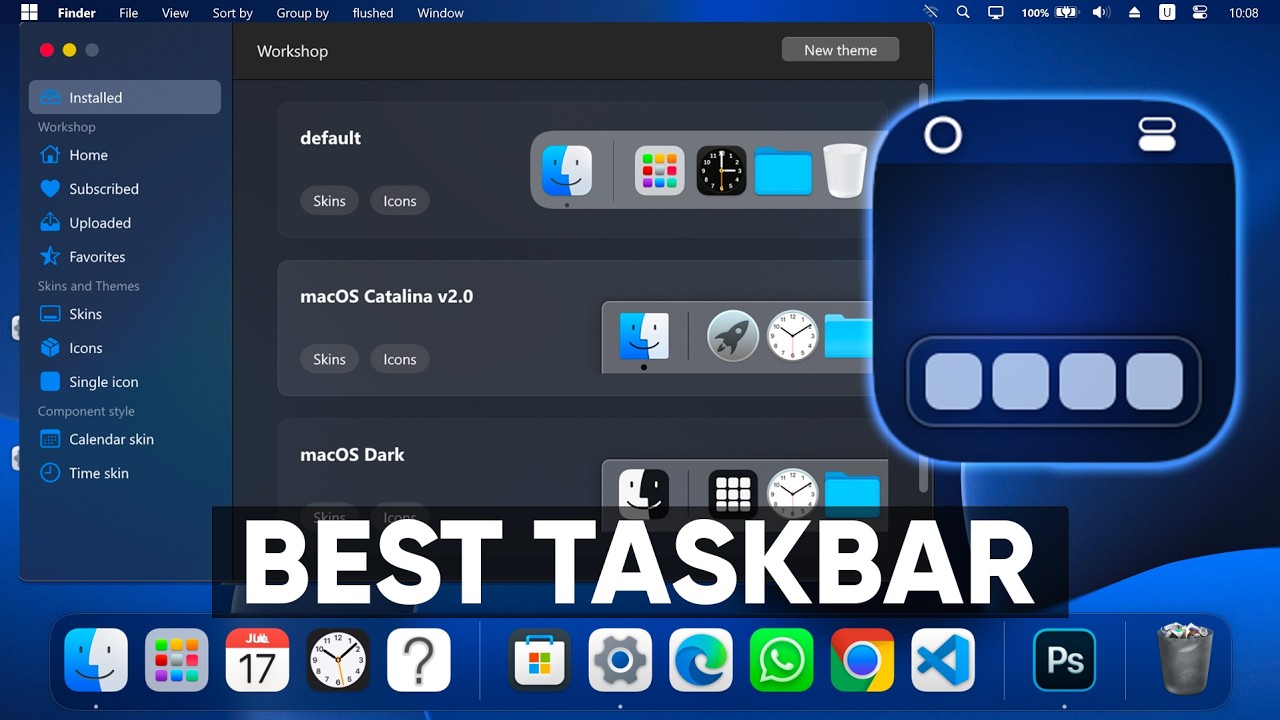Screen dimensions: 1280x720
Task: Click the 10:08 clock in menu bar
Action: point(1244,13)
